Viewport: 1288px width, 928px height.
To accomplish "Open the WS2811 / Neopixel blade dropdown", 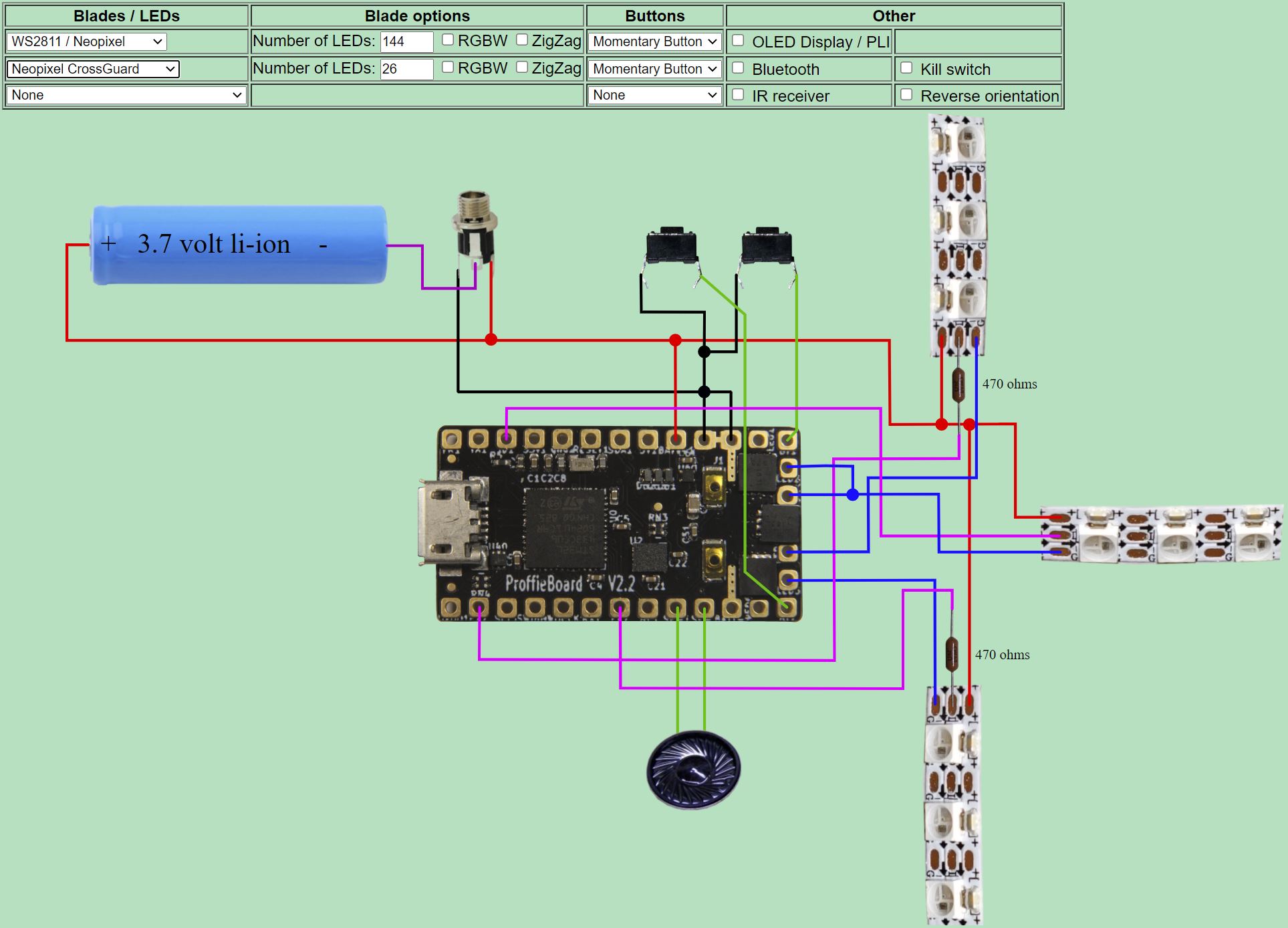I will (86, 41).
